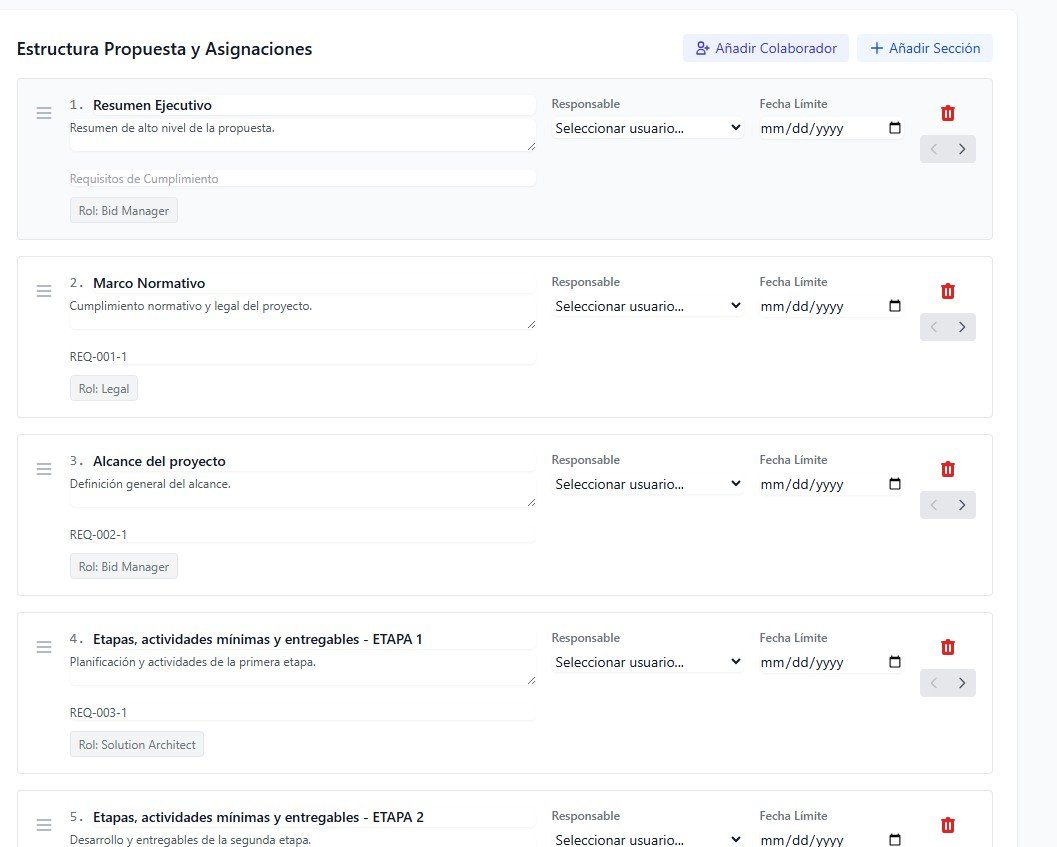This screenshot has width=1057, height=847.
Task: Outdent ETAPA 1 section with left chevron
Action: pos(934,683)
